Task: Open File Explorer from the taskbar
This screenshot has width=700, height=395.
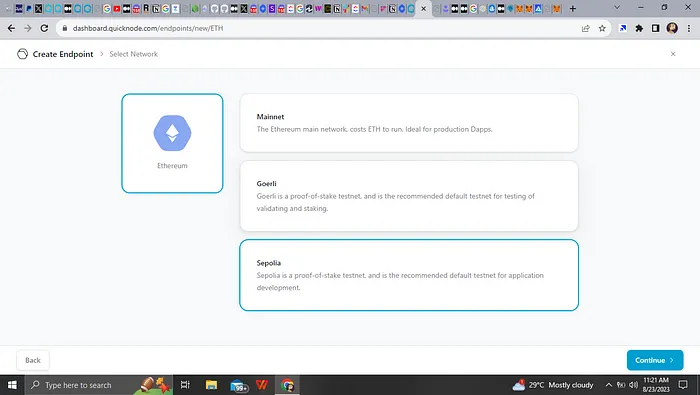Action: [211, 385]
